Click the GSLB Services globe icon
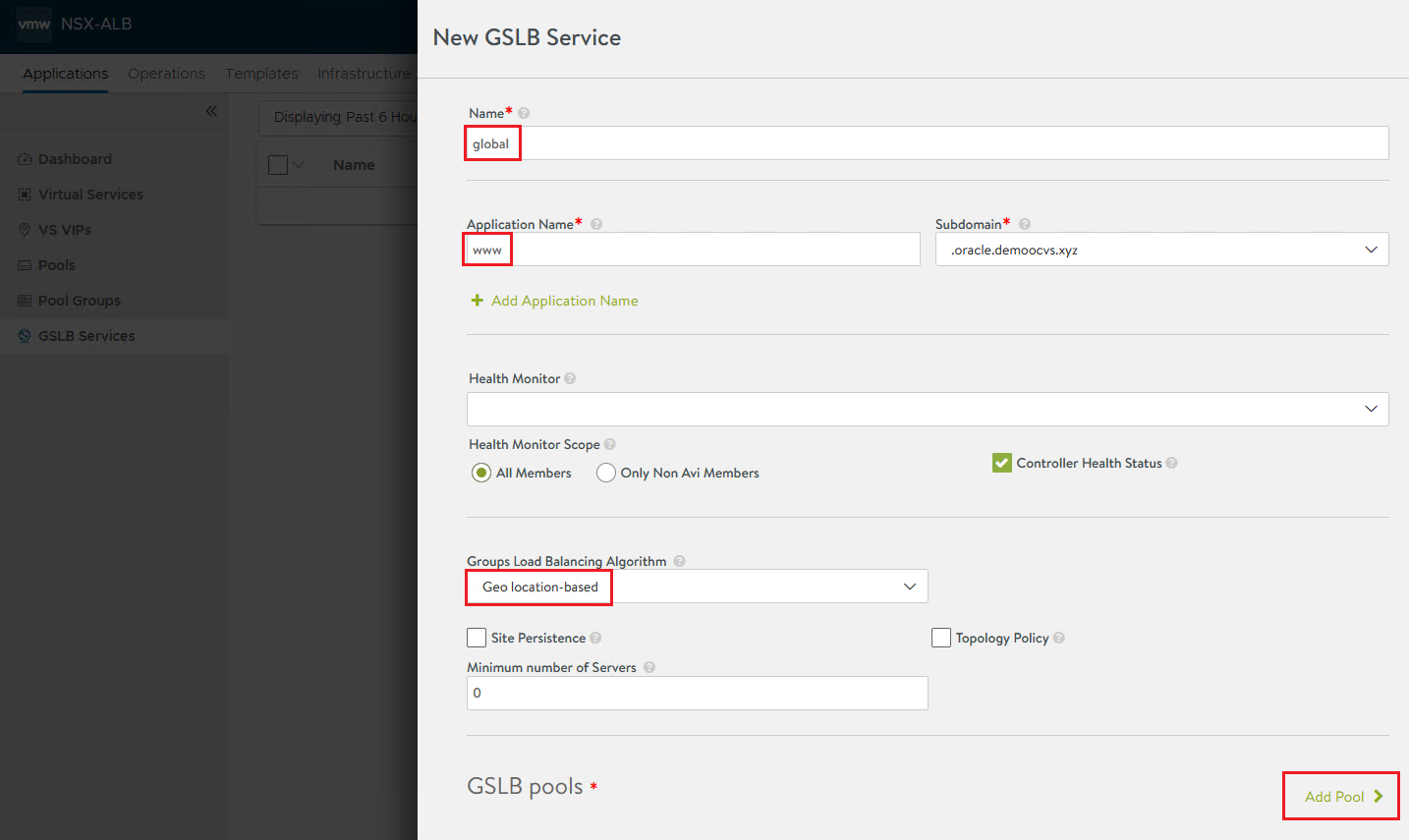The image size is (1409, 840). click(25, 336)
